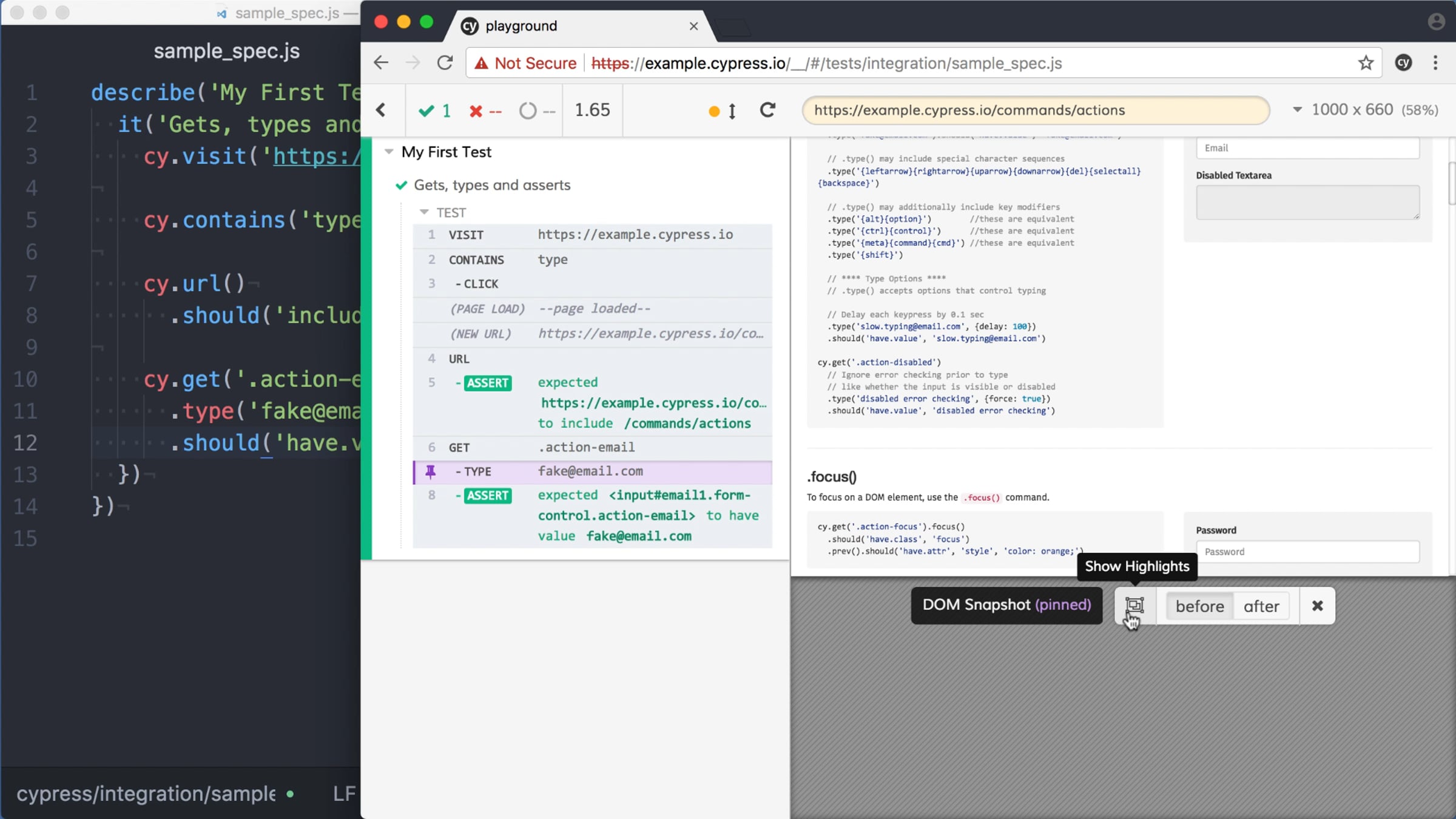Open the viewport size dropdown 1000 x 660
The width and height of the screenshot is (1456, 819).
pyautogui.click(x=1365, y=110)
